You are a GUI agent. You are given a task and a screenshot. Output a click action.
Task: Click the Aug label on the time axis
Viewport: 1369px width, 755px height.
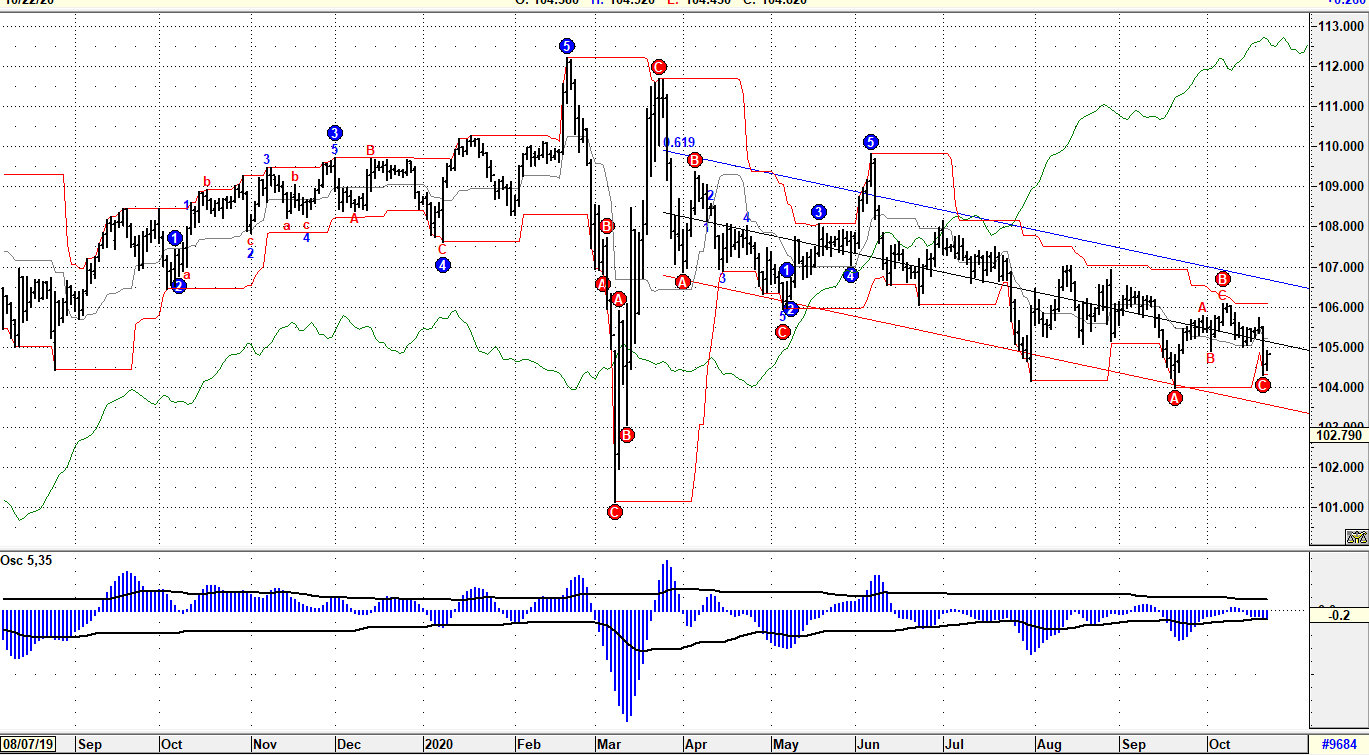1049,745
